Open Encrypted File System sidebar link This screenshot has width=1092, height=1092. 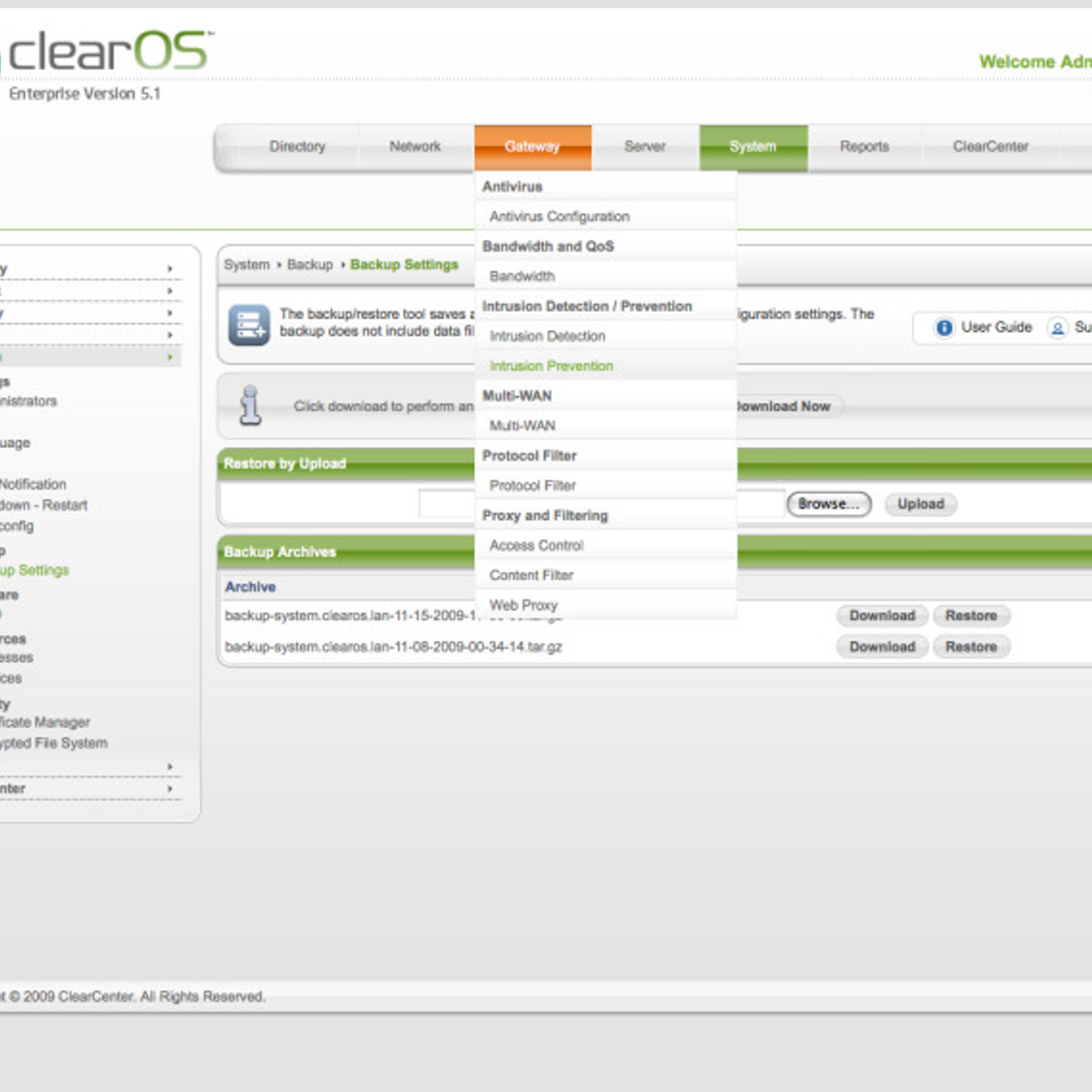[x=54, y=743]
